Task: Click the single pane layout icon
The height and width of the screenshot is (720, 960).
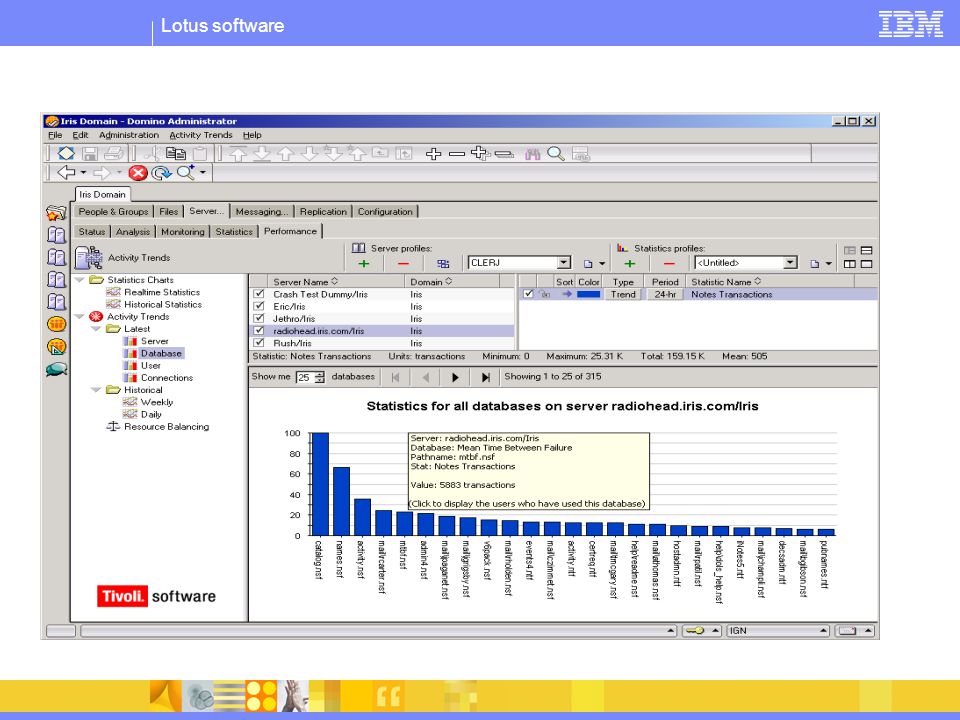Action: pyautogui.click(x=866, y=264)
